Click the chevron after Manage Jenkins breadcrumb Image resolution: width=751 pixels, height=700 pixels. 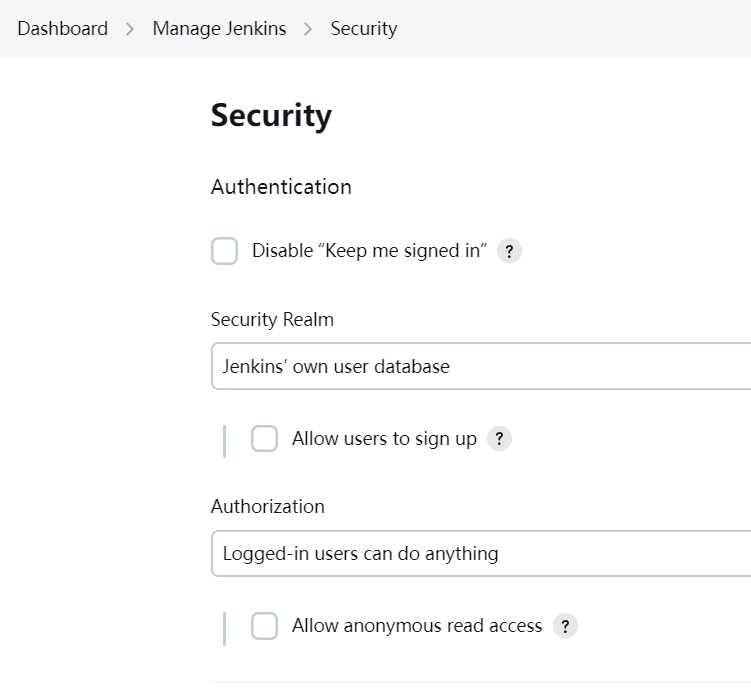pyautogui.click(x=308, y=29)
